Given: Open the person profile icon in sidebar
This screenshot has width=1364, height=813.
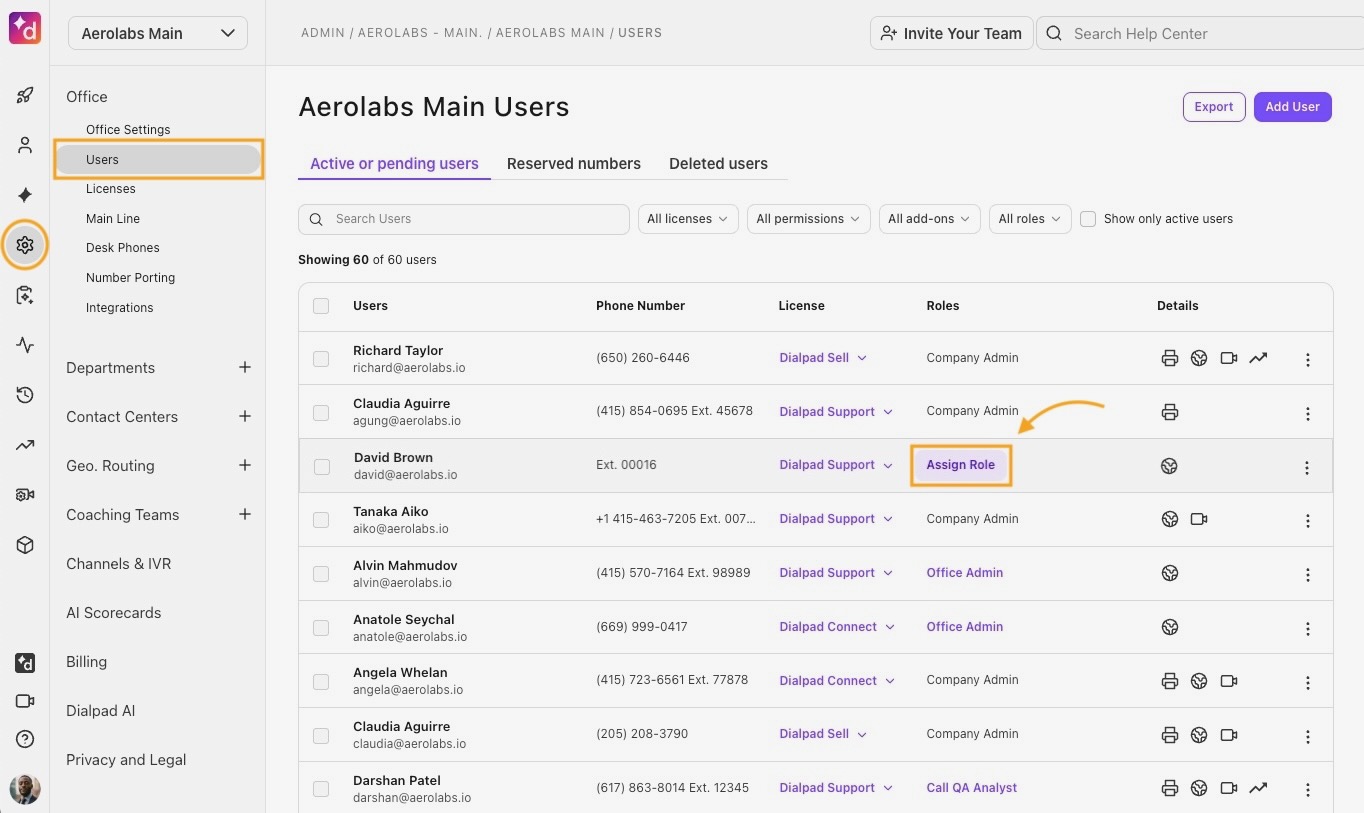Looking at the screenshot, I should 25,146.
